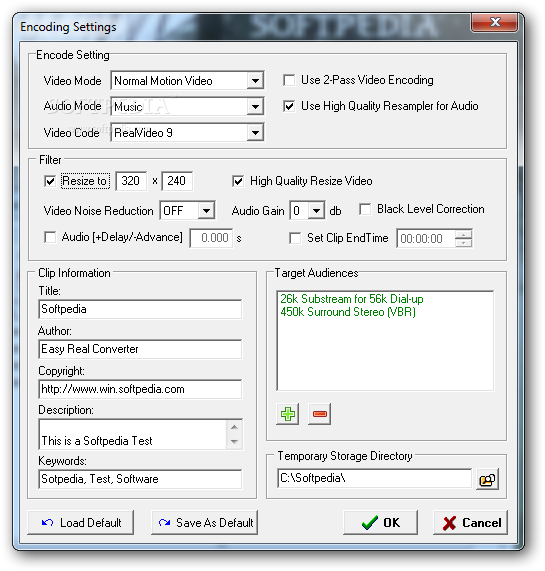
Task: Select 26k Substream for 56k Dial-up
Action: (x=352, y=299)
